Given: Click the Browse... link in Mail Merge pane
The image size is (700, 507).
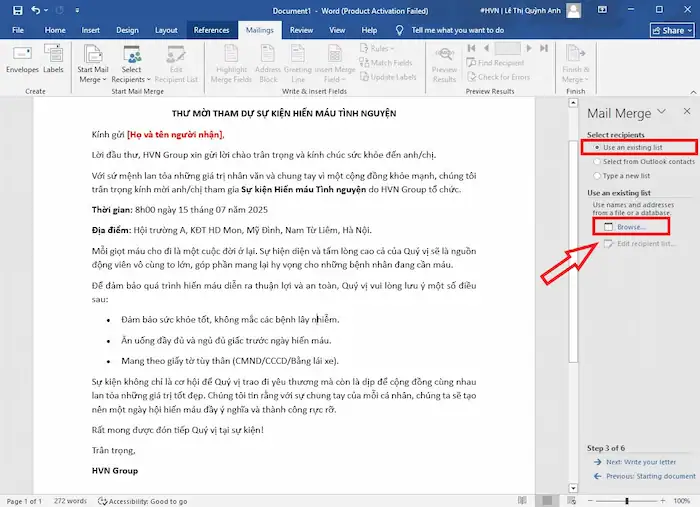Looking at the screenshot, I should 631,228.
